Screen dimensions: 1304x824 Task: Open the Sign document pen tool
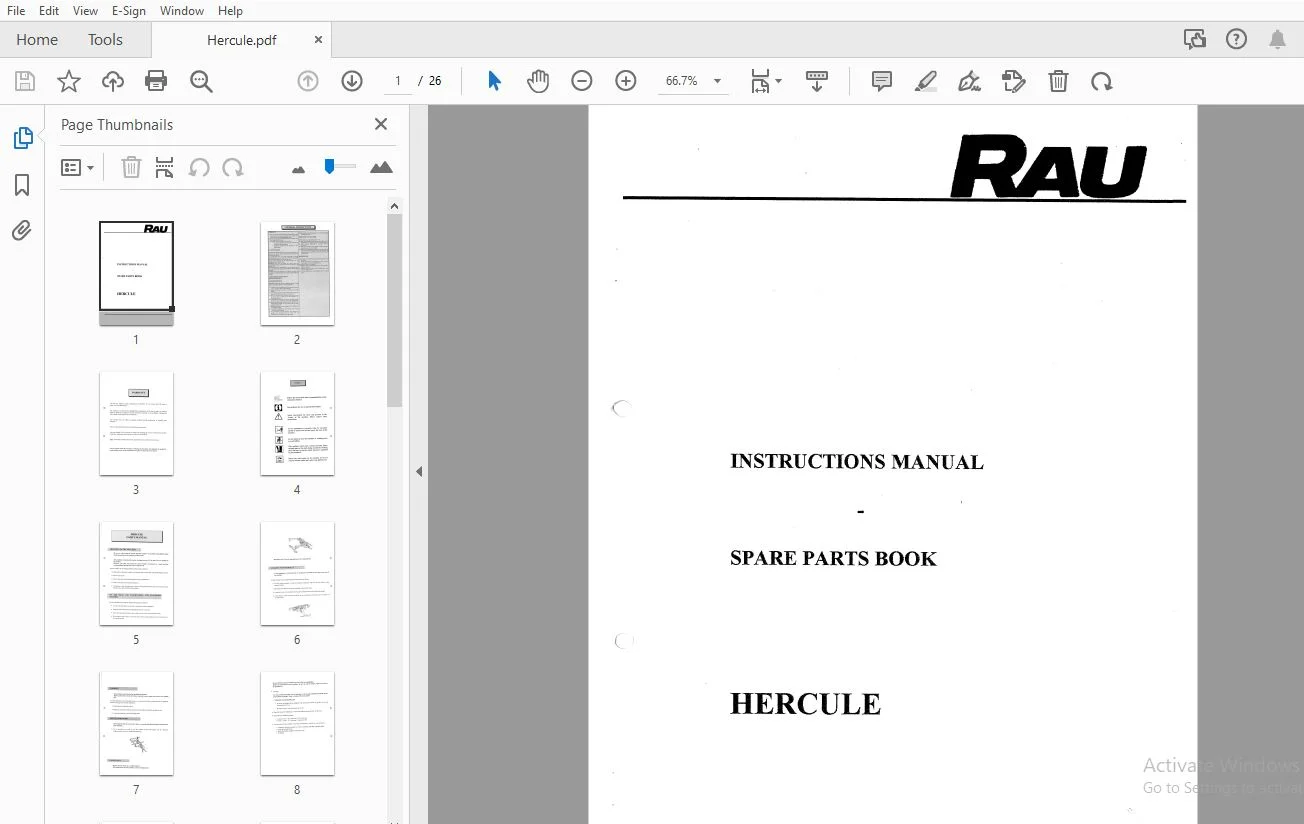969,81
